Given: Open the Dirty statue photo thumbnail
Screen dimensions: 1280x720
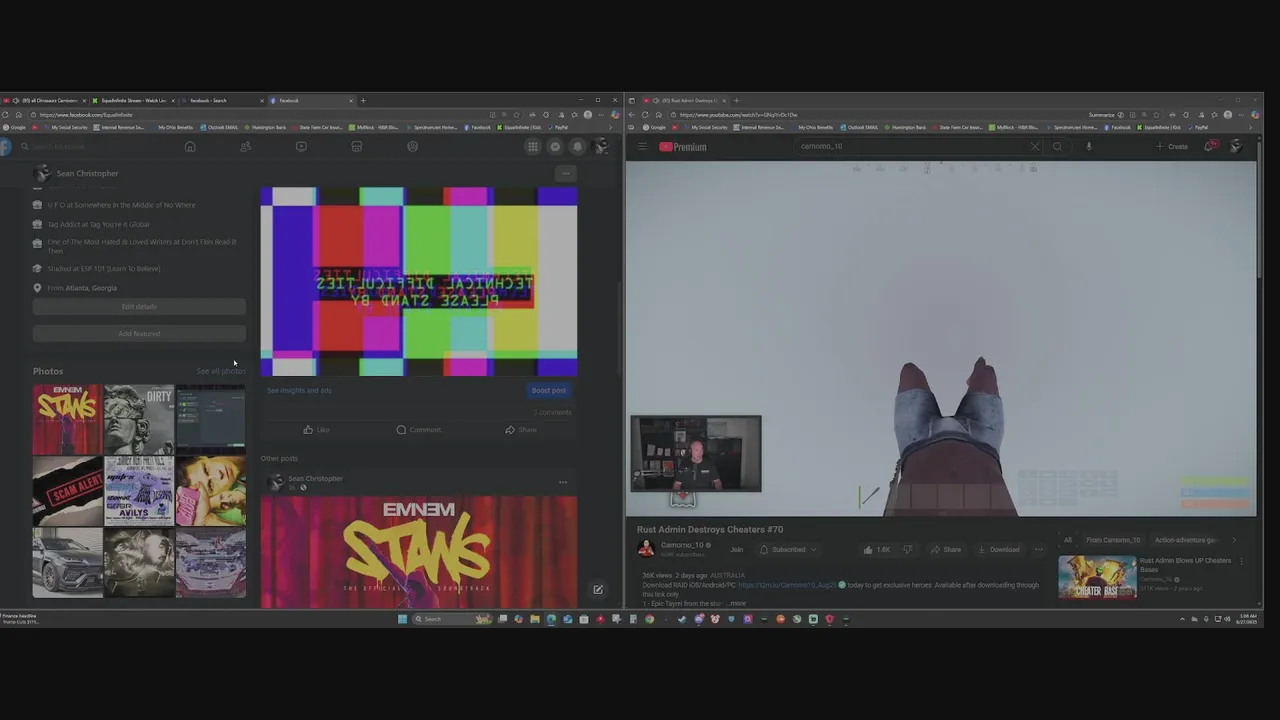Looking at the screenshot, I should pos(139,419).
